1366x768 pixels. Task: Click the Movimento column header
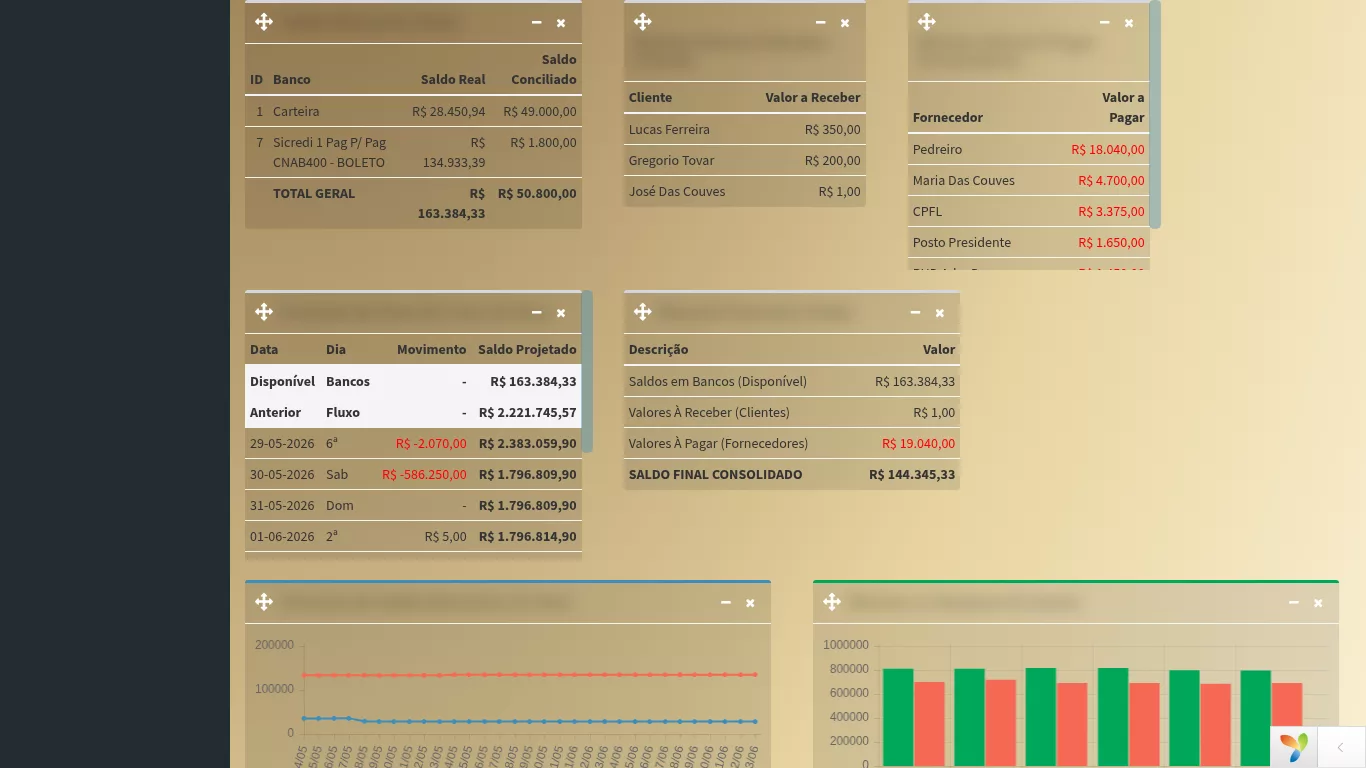(431, 349)
